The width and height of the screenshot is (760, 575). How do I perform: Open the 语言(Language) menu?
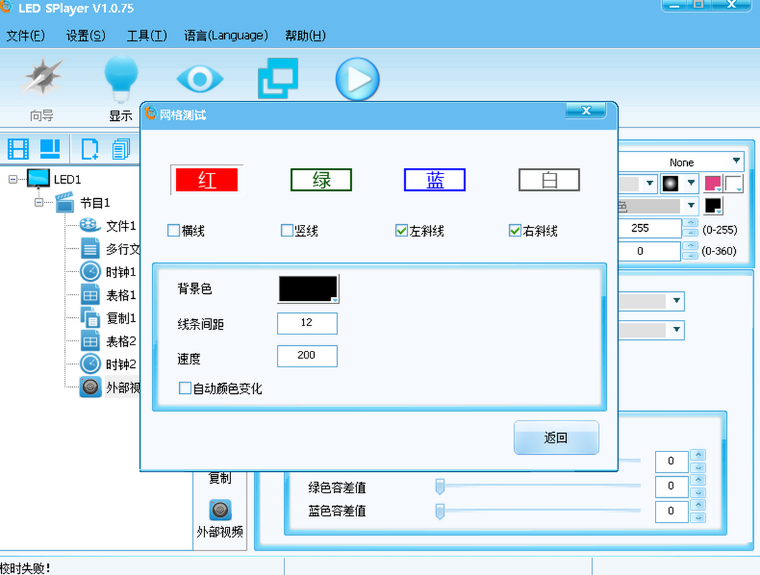225,35
